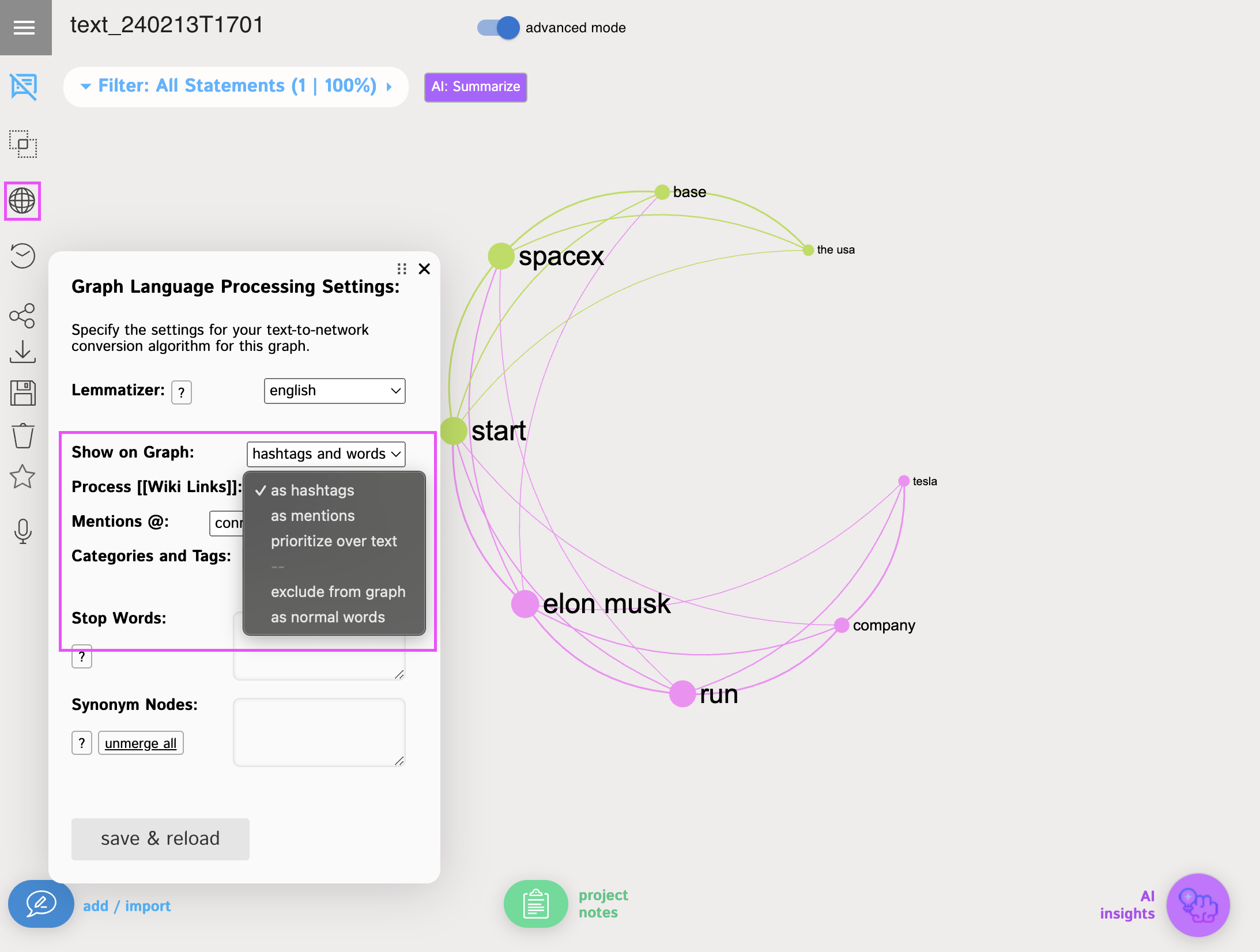Open the globe language settings icon
The height and width of the screenshot is (952, 1260).
(x=22, y=201)
